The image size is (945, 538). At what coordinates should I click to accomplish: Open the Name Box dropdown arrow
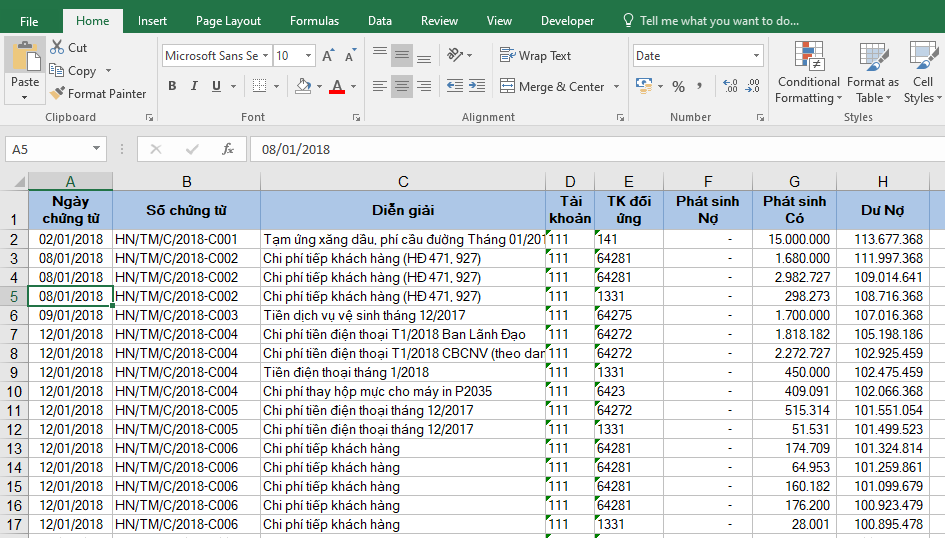coord(97,149)
